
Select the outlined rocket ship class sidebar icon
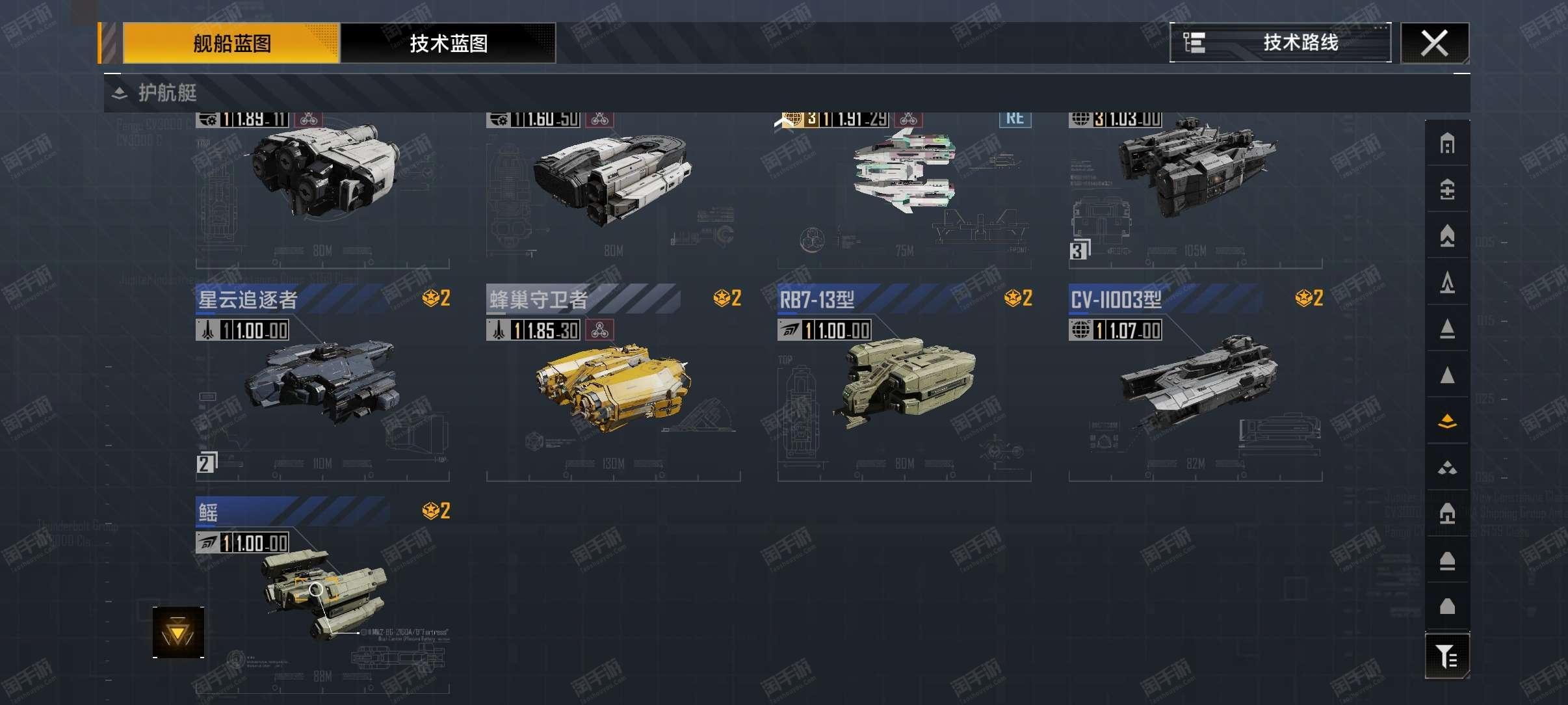tap(1447, 282)
